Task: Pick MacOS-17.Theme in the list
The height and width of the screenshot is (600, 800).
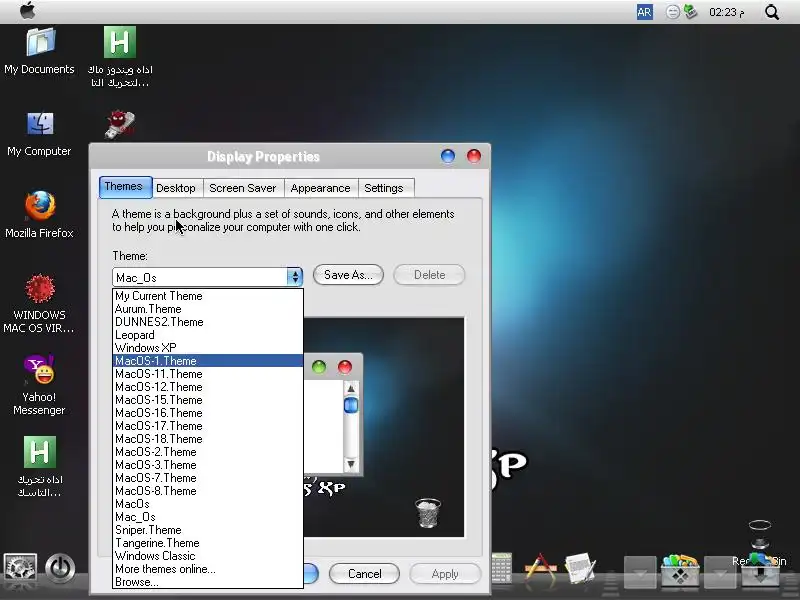Action: coord(208,426)
